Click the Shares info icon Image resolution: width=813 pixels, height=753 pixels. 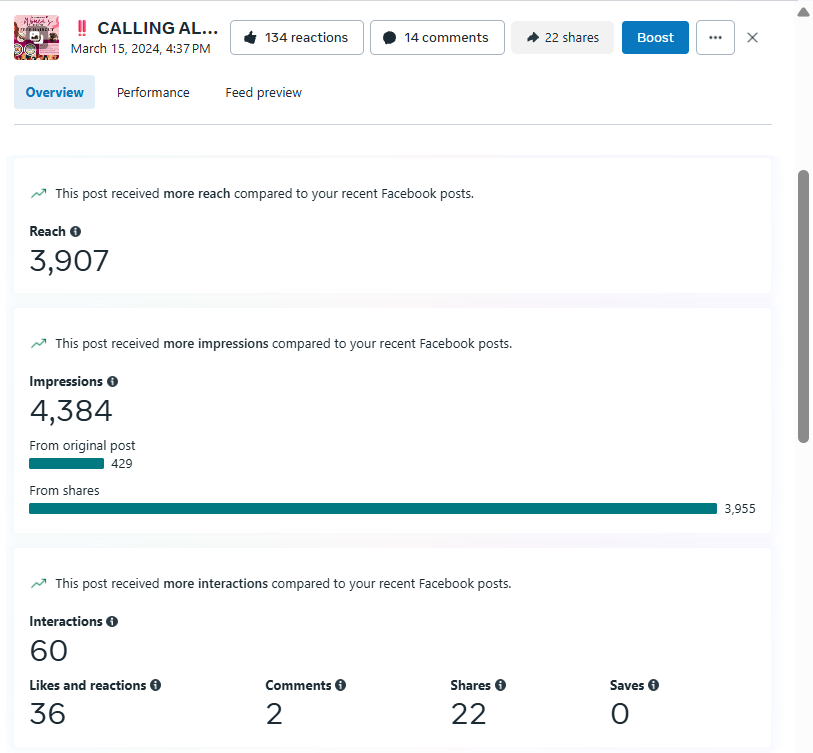[500, 686]
